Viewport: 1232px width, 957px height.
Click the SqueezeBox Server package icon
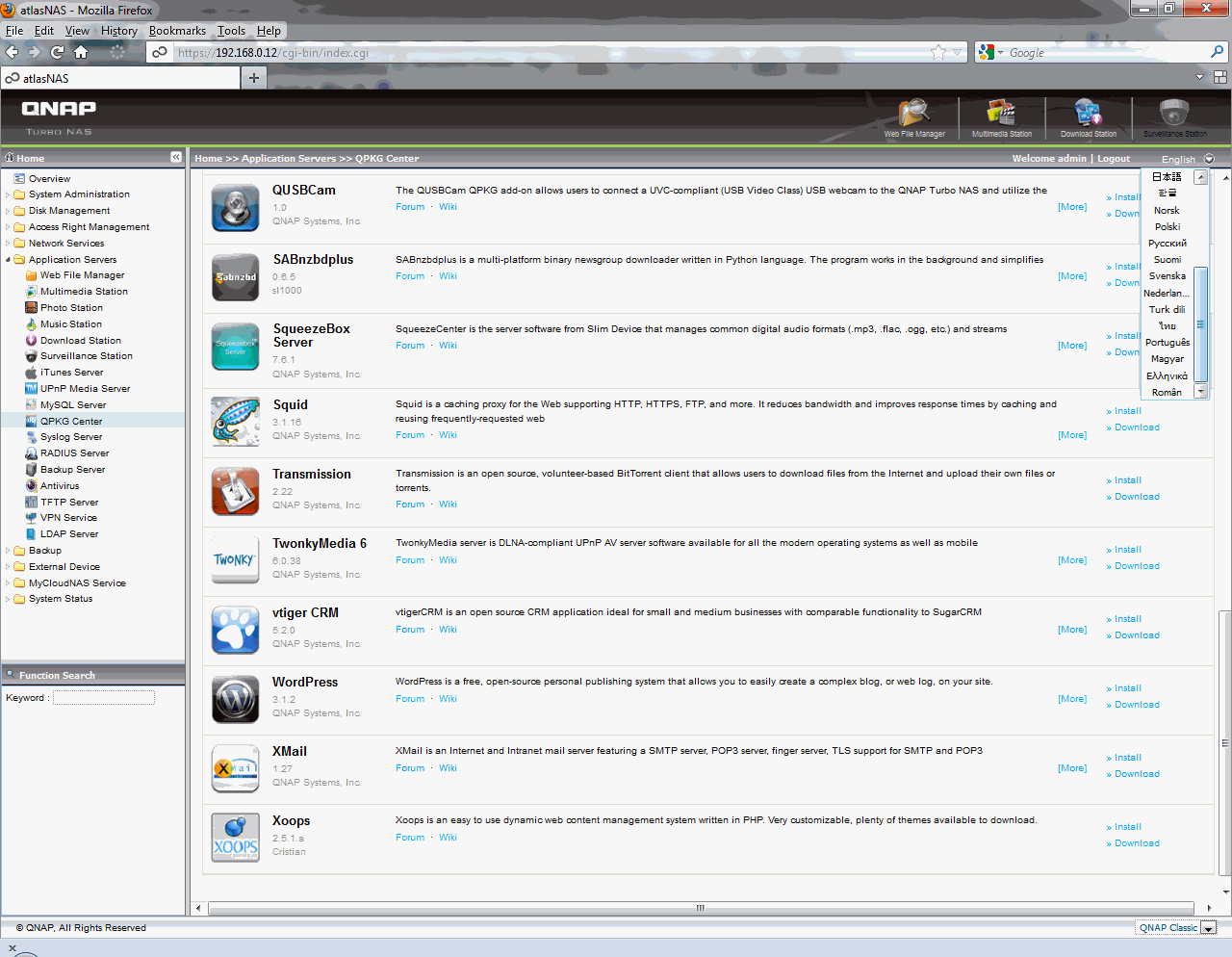tap(235, 347)
